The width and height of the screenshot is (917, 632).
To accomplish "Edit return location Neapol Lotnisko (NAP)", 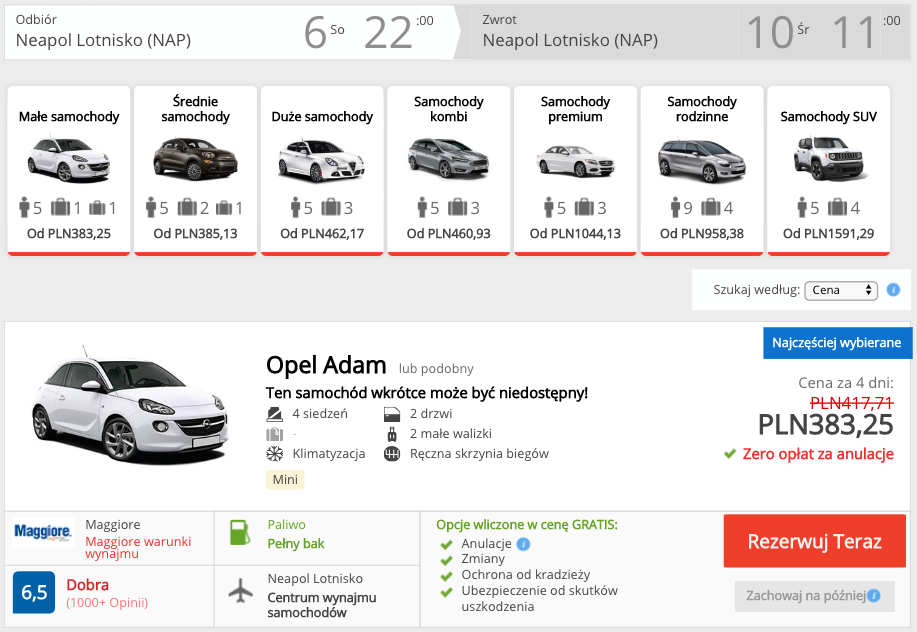I will (x=570, y=40).
